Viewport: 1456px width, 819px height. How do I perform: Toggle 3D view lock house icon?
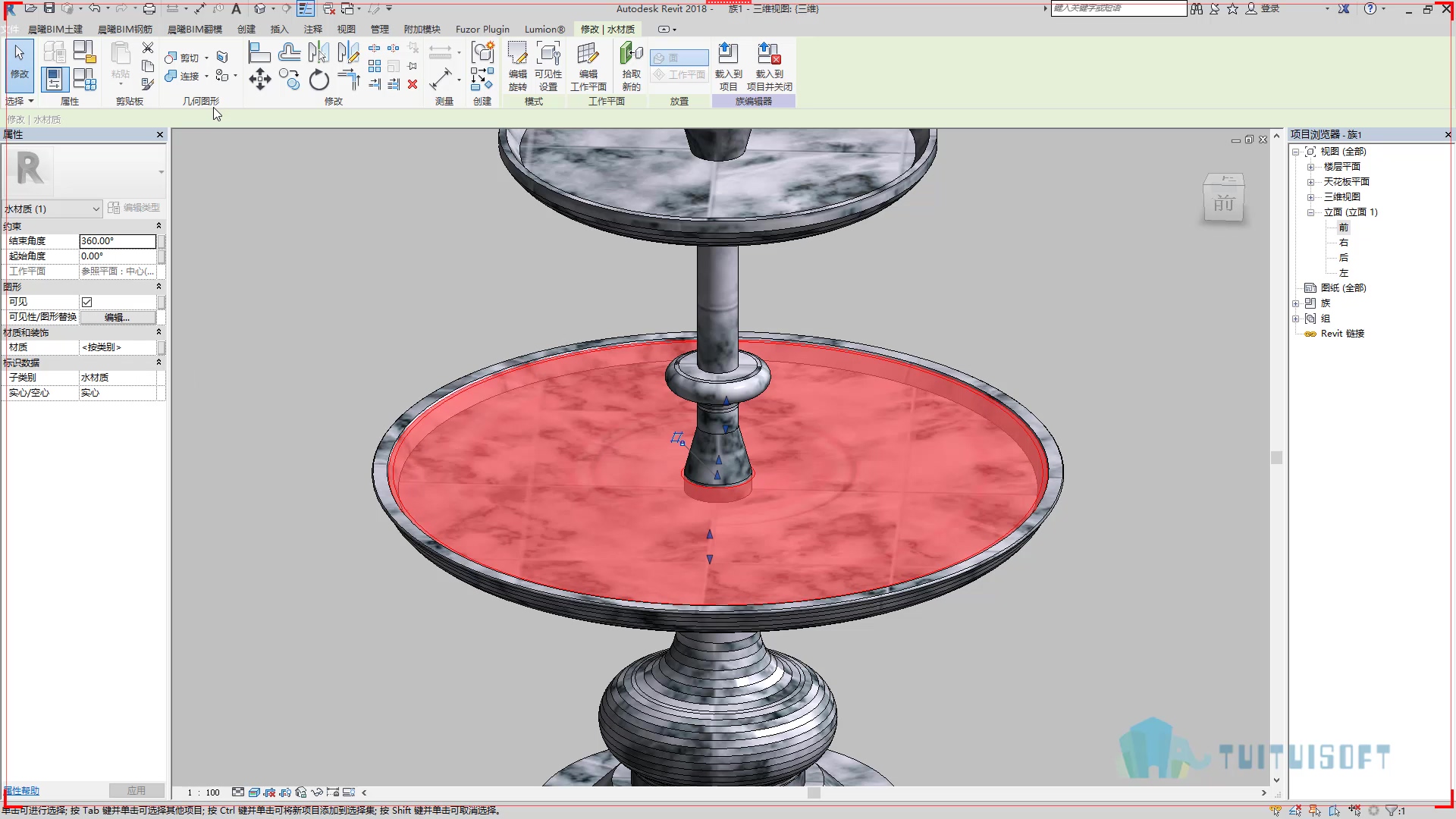(x=301, y=792)
